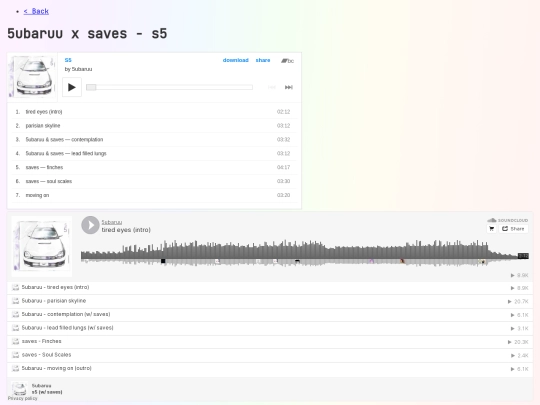
Task: Play the Bandcamp album player
Action: tap(72, 87)
